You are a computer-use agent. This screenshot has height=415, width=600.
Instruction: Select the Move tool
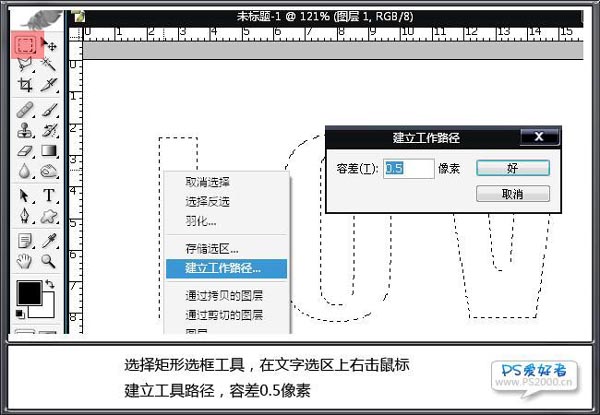(x=49, y=46)
